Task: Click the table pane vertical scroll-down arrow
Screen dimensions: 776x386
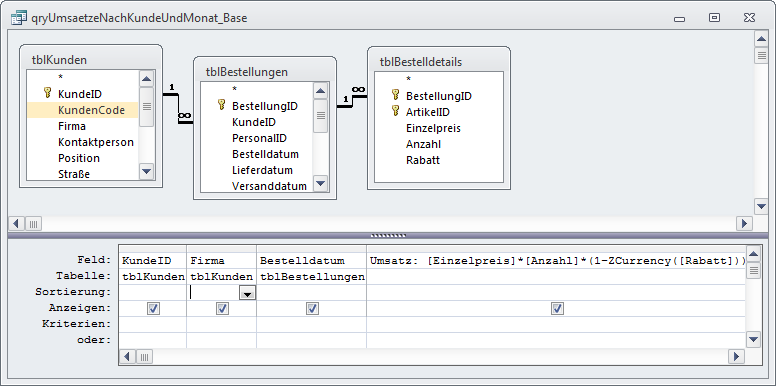Action: click(761, 205)
